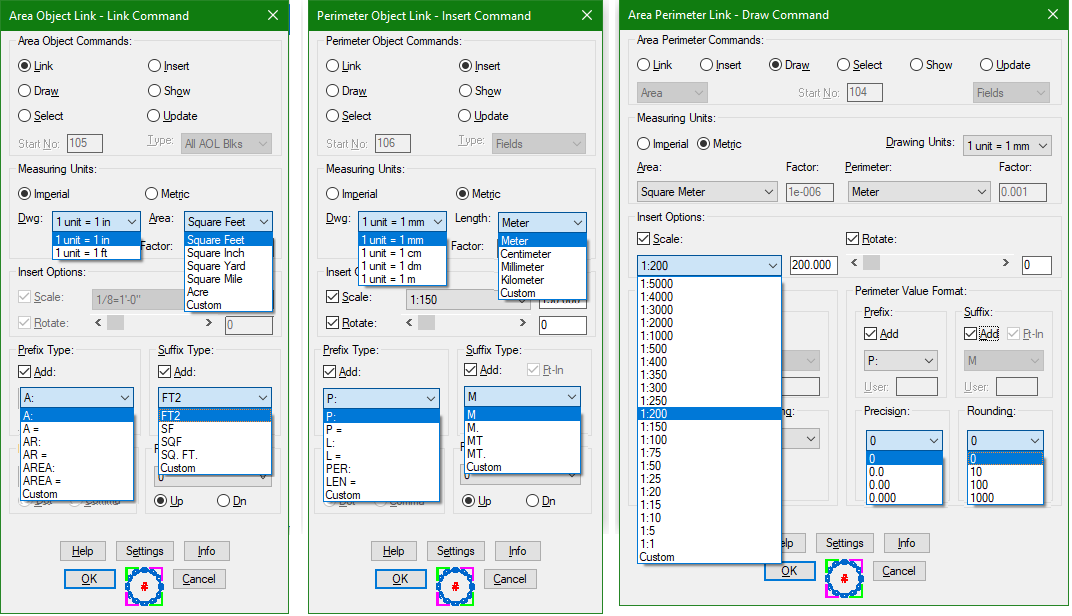Click Info in Area Object Link dialog
This screenshot has height=616, width=1072.
coord(206,551)
